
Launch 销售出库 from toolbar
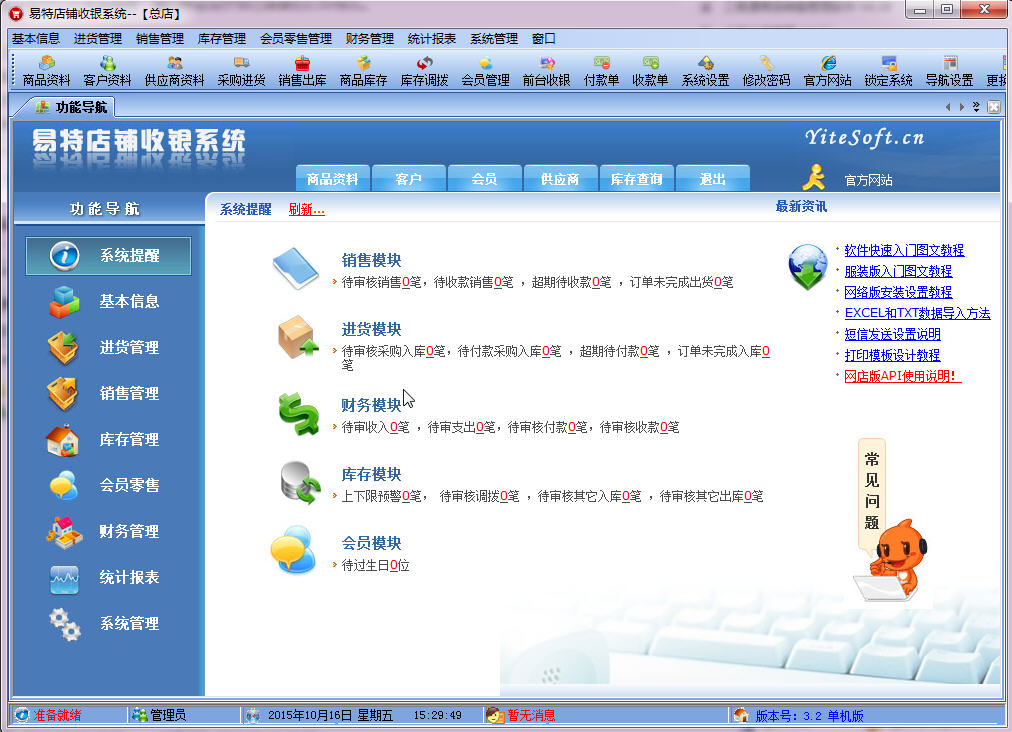tap(302, 71)
